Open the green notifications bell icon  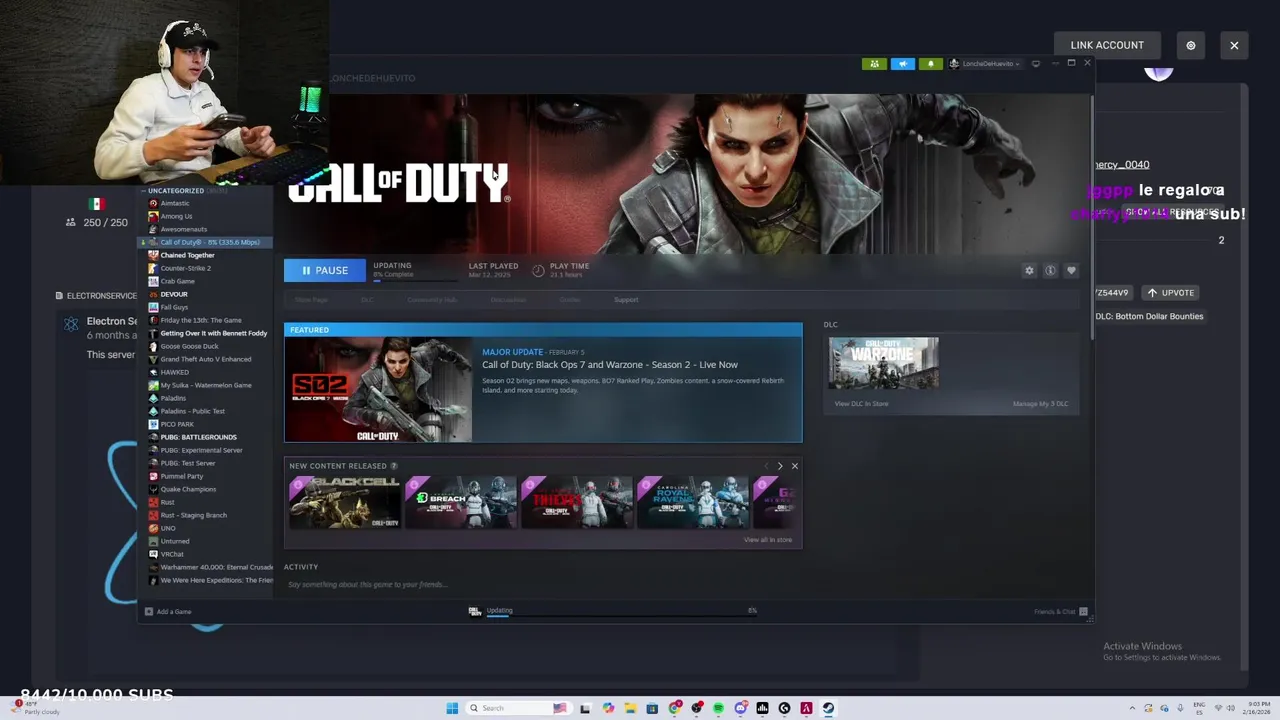(931, 64)
